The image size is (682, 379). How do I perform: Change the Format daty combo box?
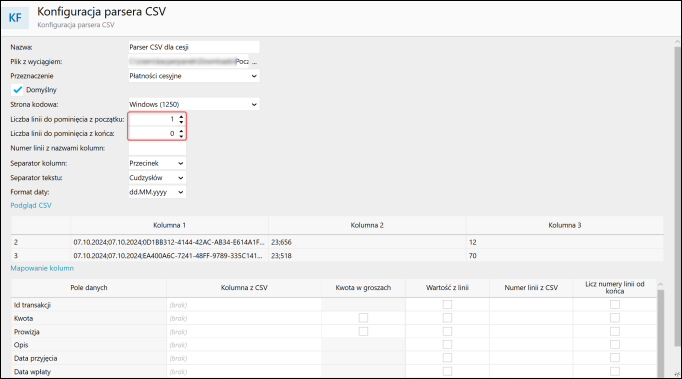tap(157, 192)
